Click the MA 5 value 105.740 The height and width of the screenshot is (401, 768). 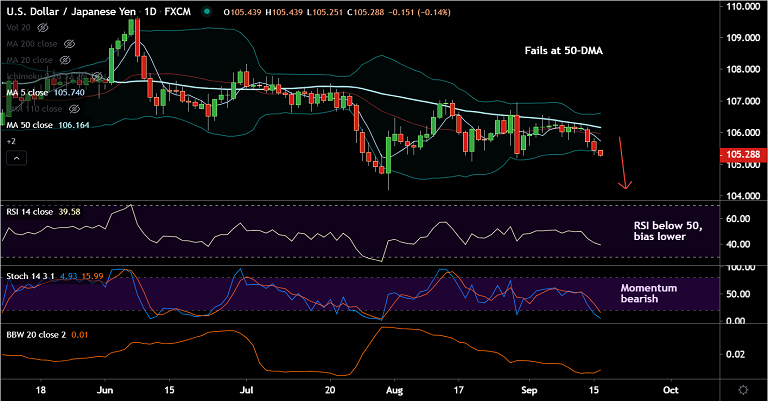coord(69,93)
